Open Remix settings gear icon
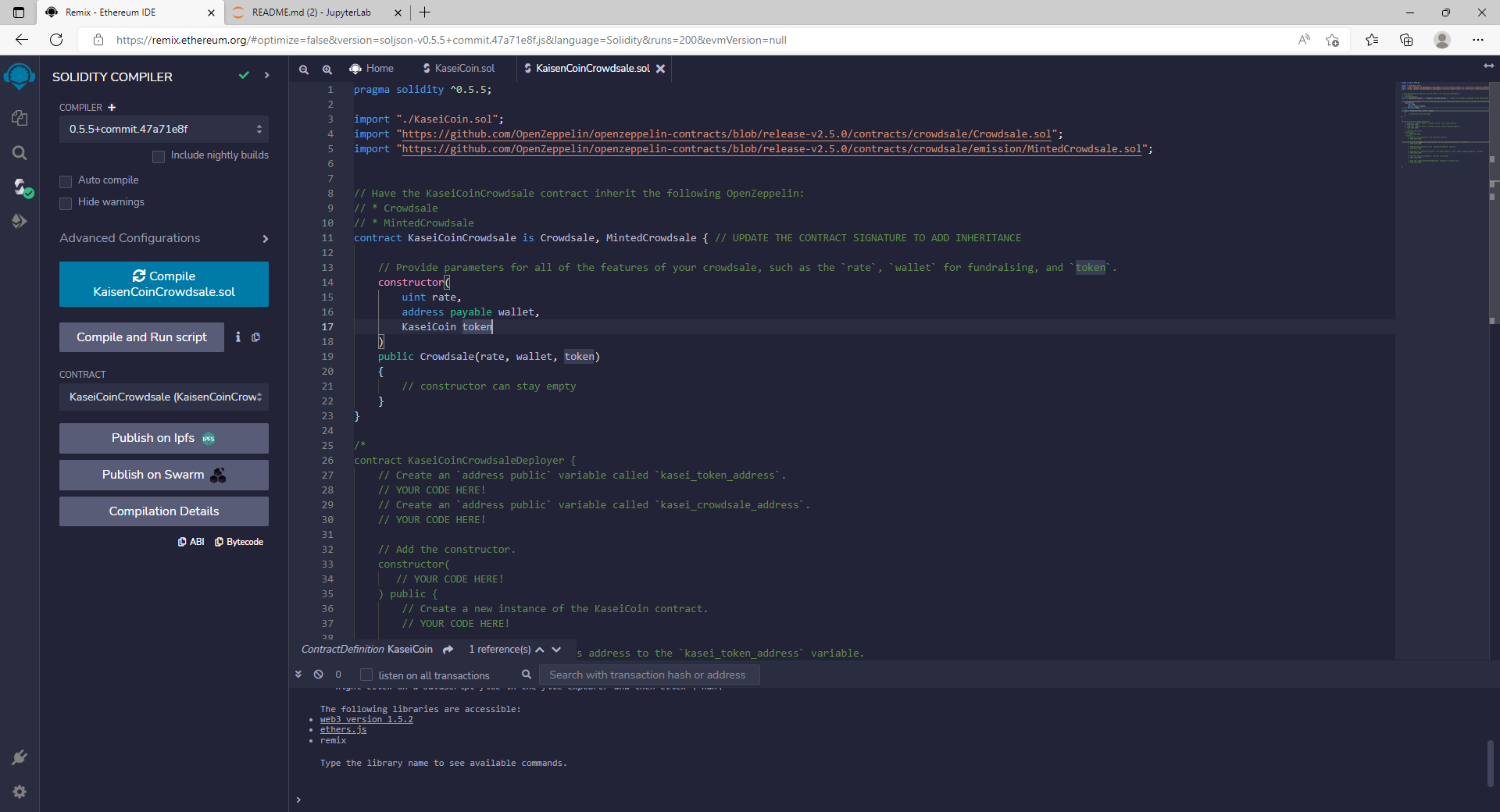 pyautogui.click(x=20, y=792)
